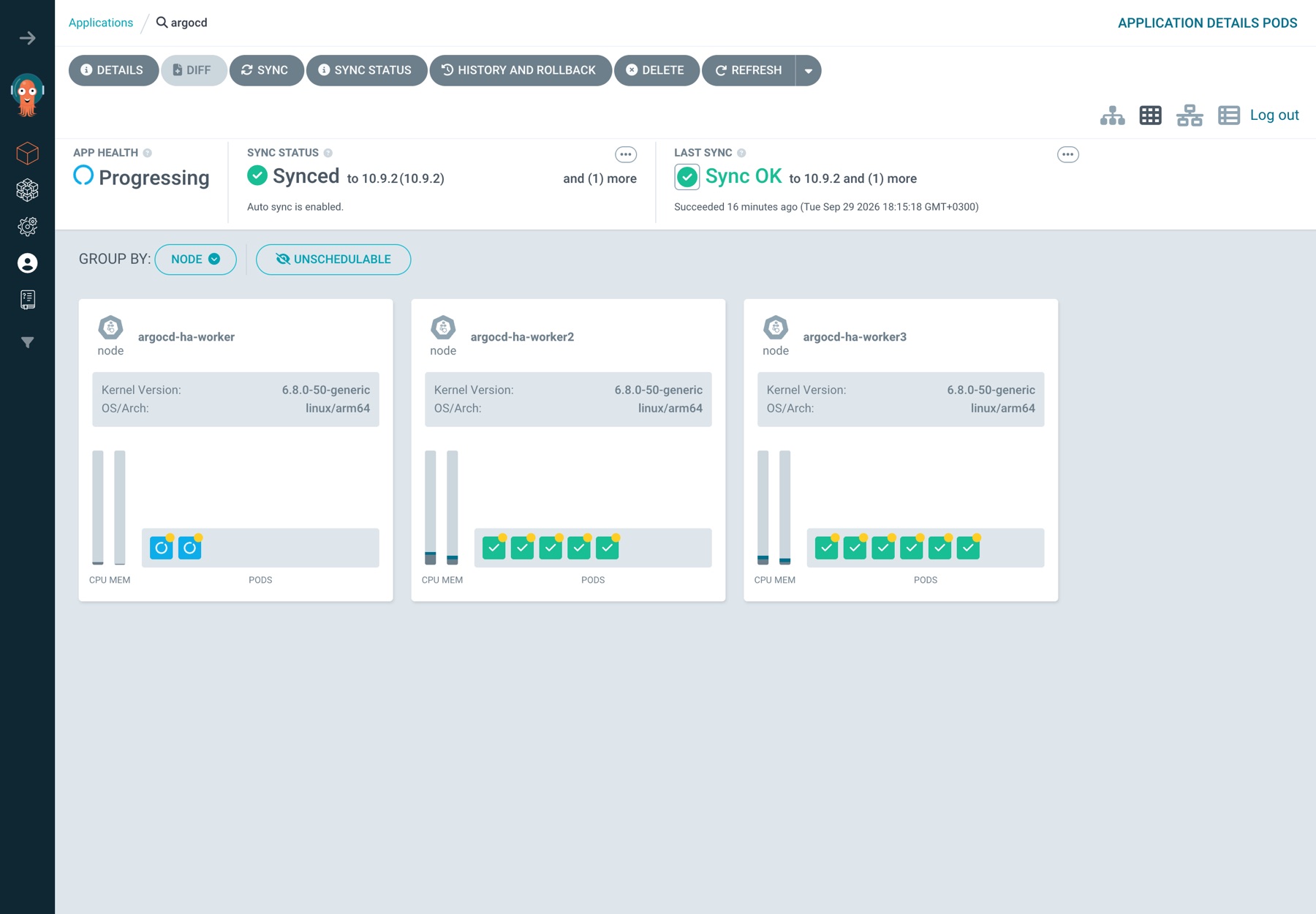
Task: Click the 'and (1) more' sync text
Action: 600,178
